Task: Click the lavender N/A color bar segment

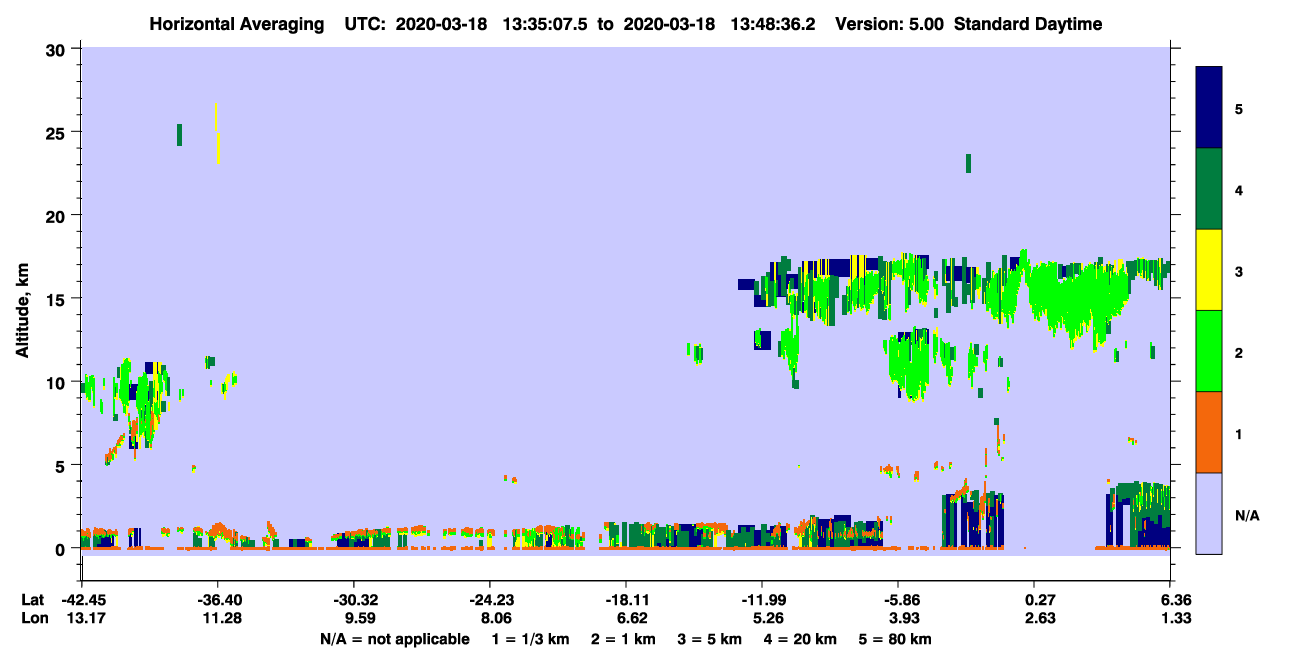Action: [x=1209, y=513]
